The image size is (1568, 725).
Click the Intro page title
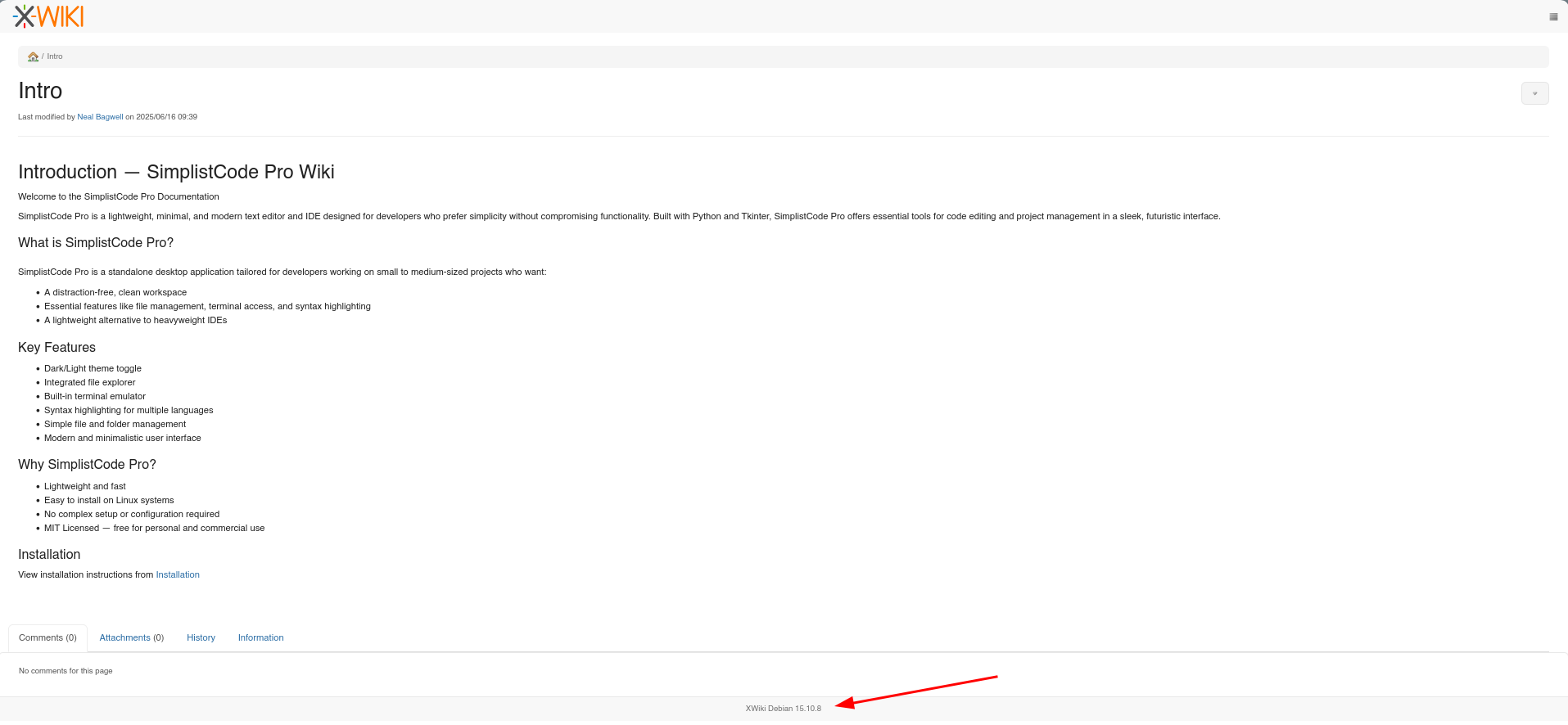40,91
